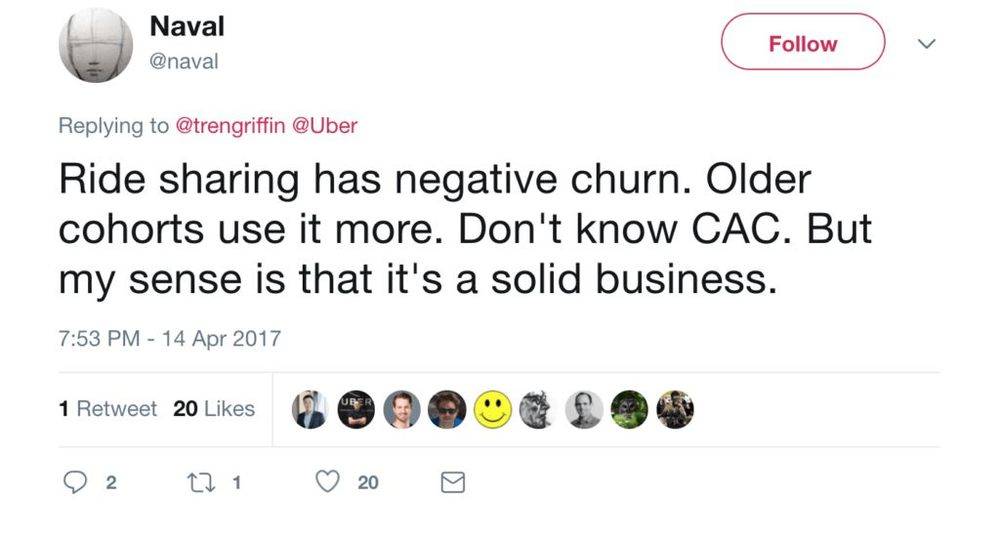Click the reply speech bubble icon
This screenshot has height=539, width=1000.
[75, 482]
